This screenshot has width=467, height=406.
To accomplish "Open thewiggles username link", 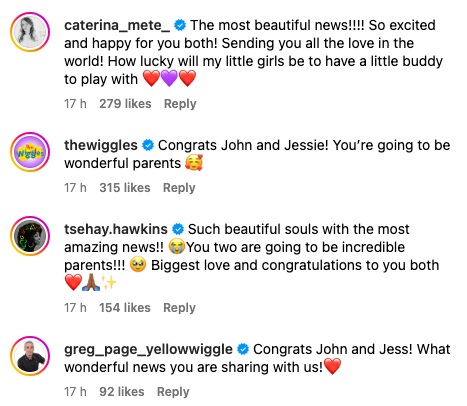I will 101,145.
